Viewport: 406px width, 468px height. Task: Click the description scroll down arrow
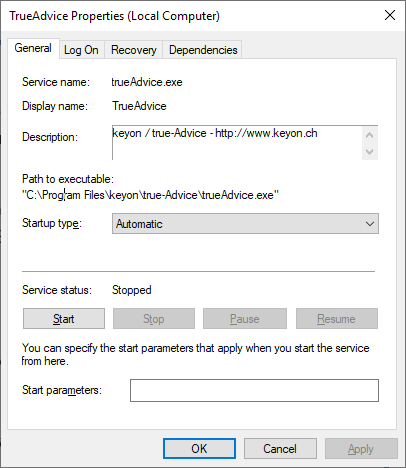click(x=370, y=152)
